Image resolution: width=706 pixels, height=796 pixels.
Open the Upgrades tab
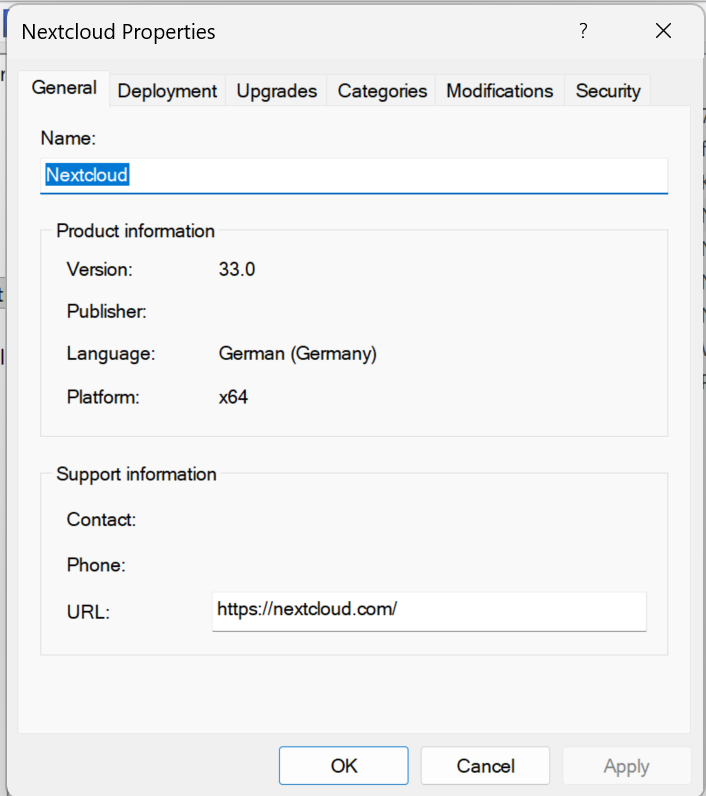[x=277, y=91]
